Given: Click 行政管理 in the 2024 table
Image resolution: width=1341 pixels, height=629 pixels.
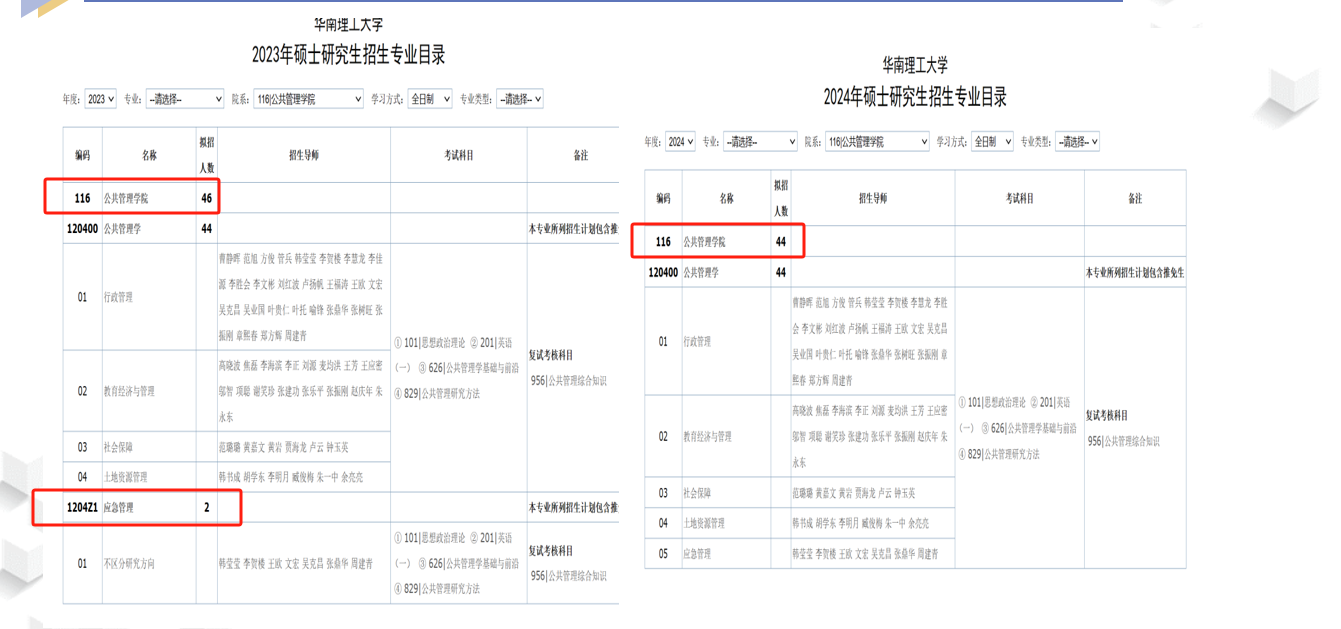Looking at the screenshot, I should (x=697, y=341).
